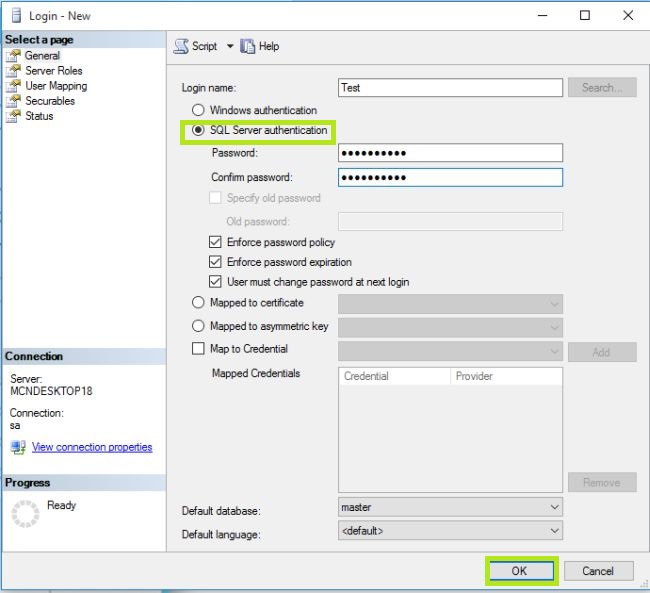Click the Add credential button
The width and height of the screenshot is (650, 593).
point(602,352)
